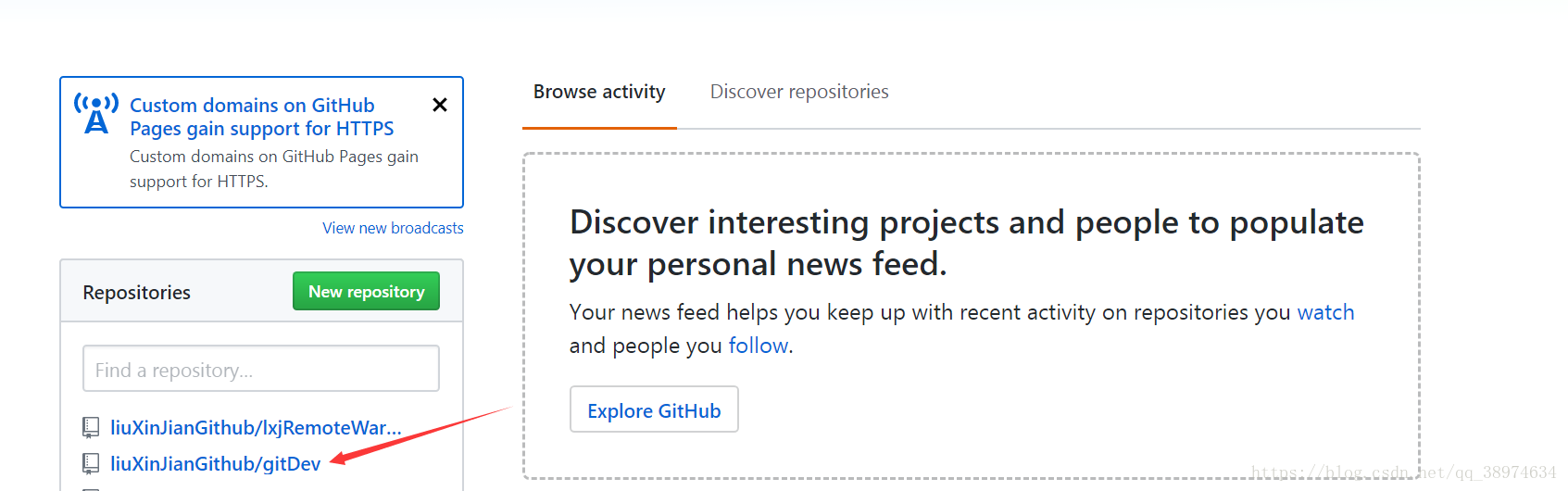Follow the blue "follow" link
This screenshot has width=1568, height=491.
click(759, 346)
